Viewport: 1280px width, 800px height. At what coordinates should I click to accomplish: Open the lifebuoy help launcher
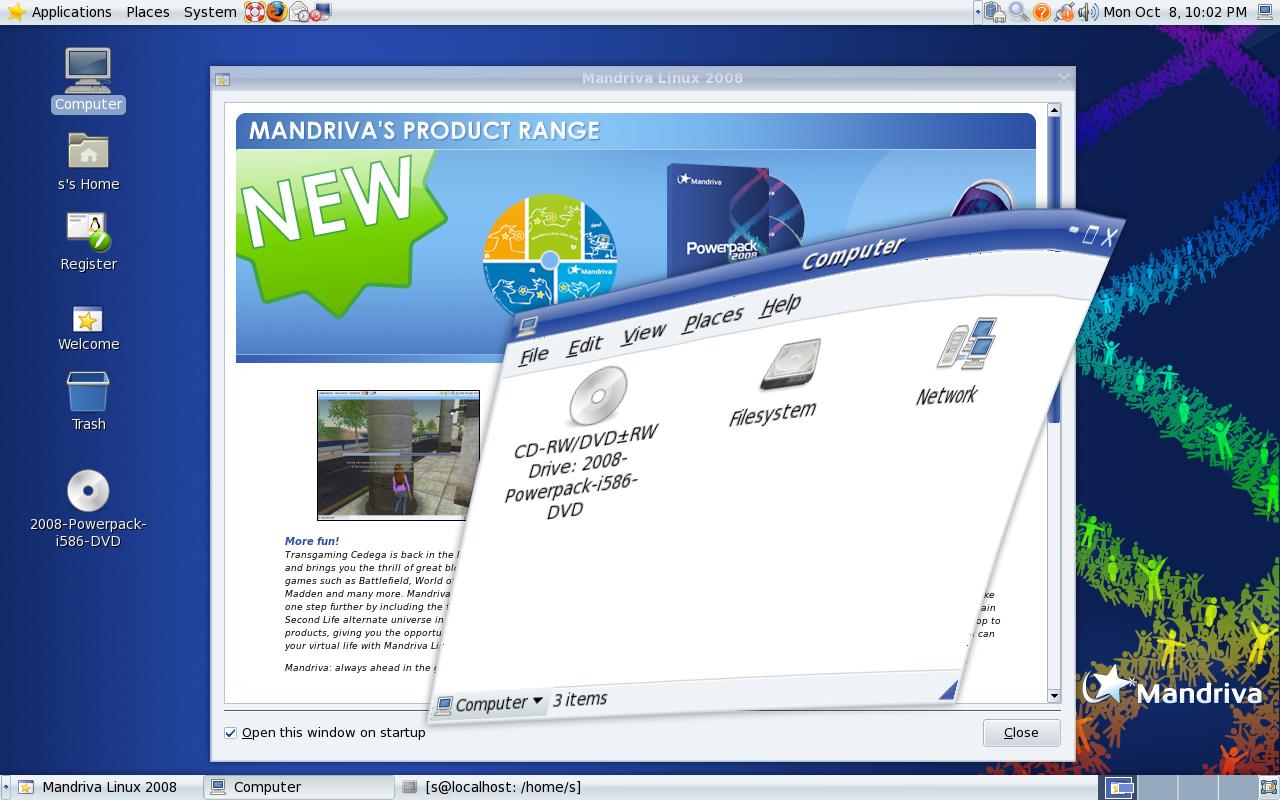coord(254,12)
